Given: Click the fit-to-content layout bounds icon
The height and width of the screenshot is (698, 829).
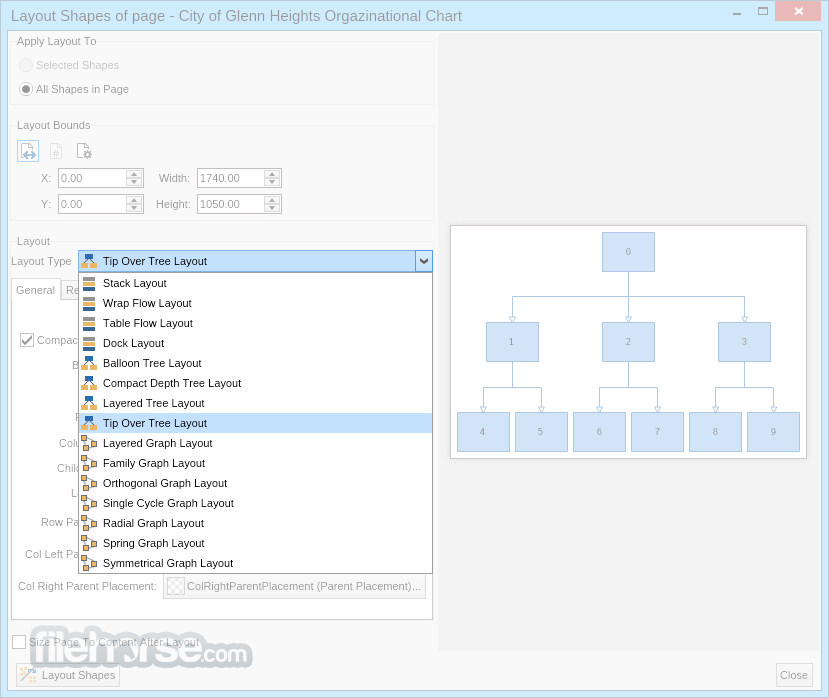Looking at the screenshot, I should 28,151.
